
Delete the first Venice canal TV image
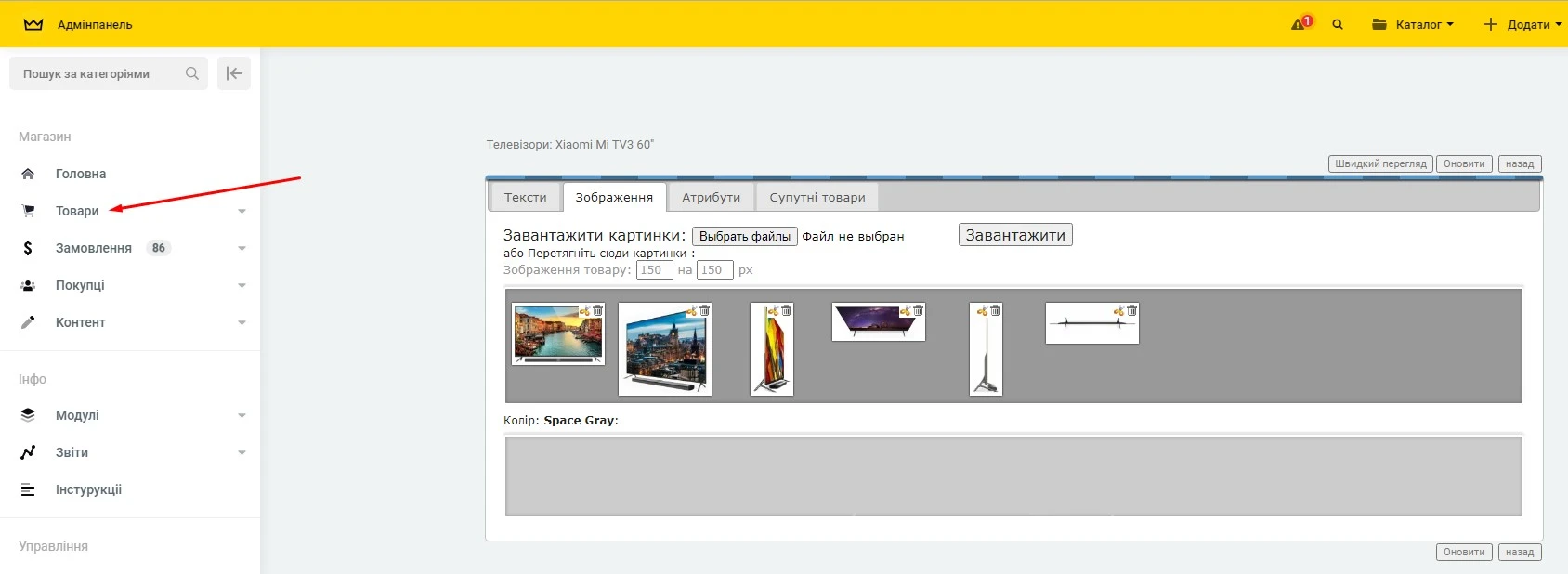[x=597, y=311]
